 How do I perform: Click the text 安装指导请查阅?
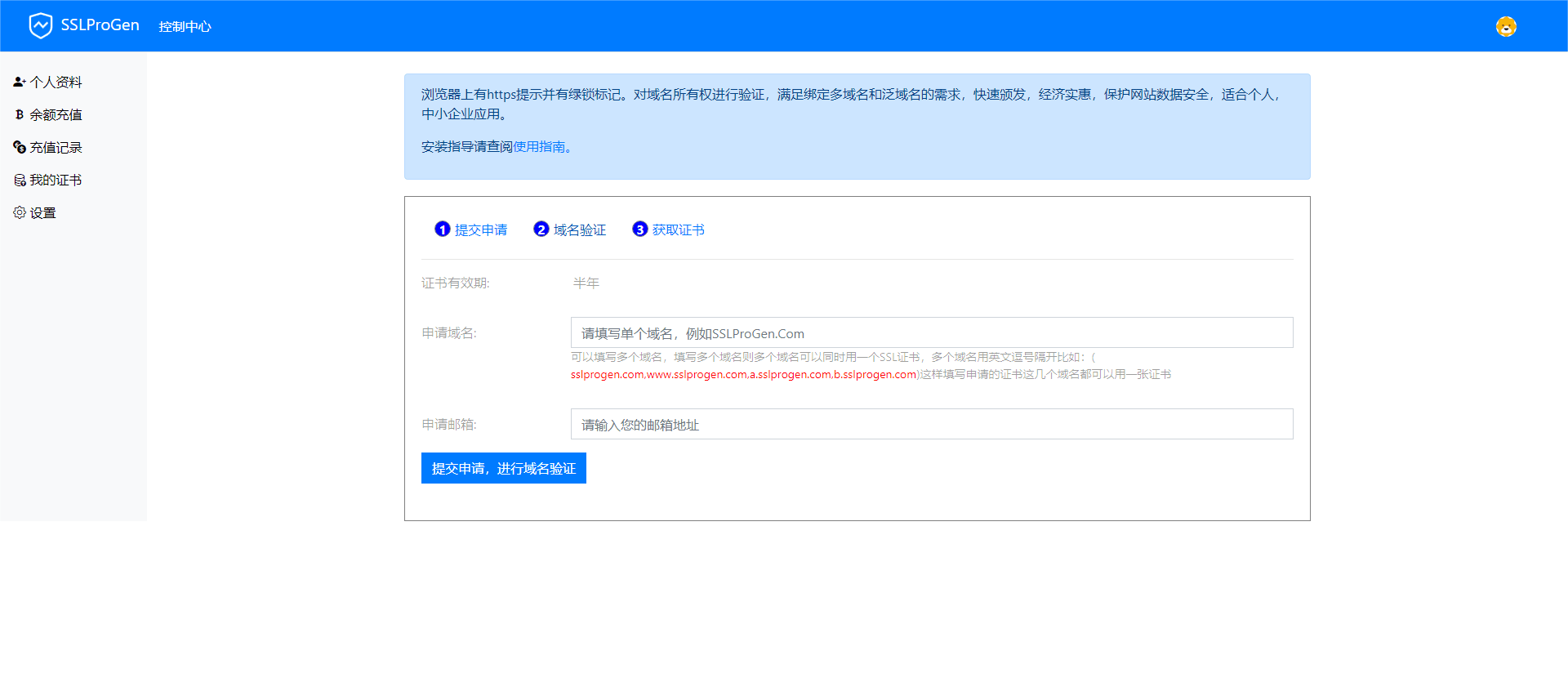467,147
